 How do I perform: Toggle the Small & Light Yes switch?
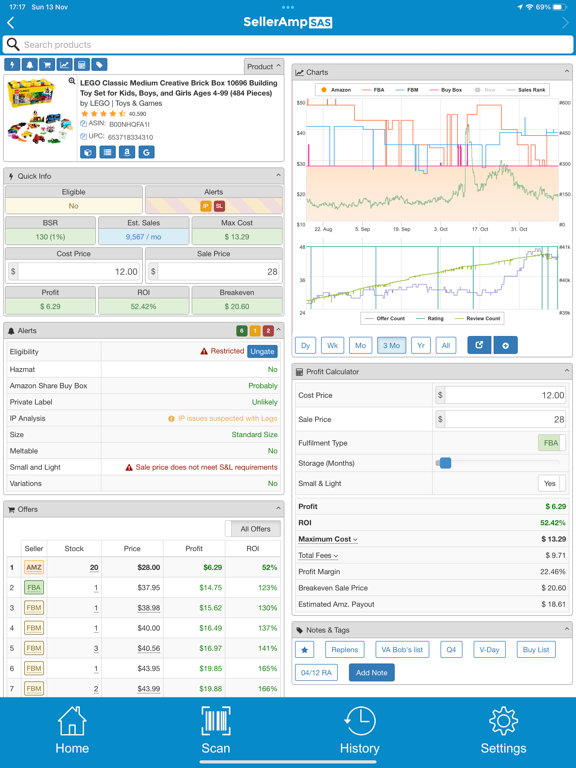[x=552, y=483]
